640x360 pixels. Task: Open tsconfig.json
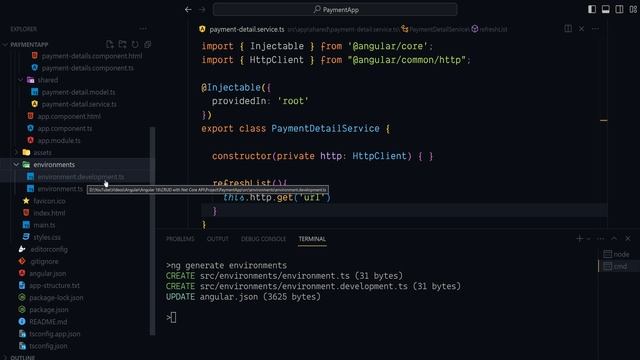pyautogui.click(x=48, y=346)
